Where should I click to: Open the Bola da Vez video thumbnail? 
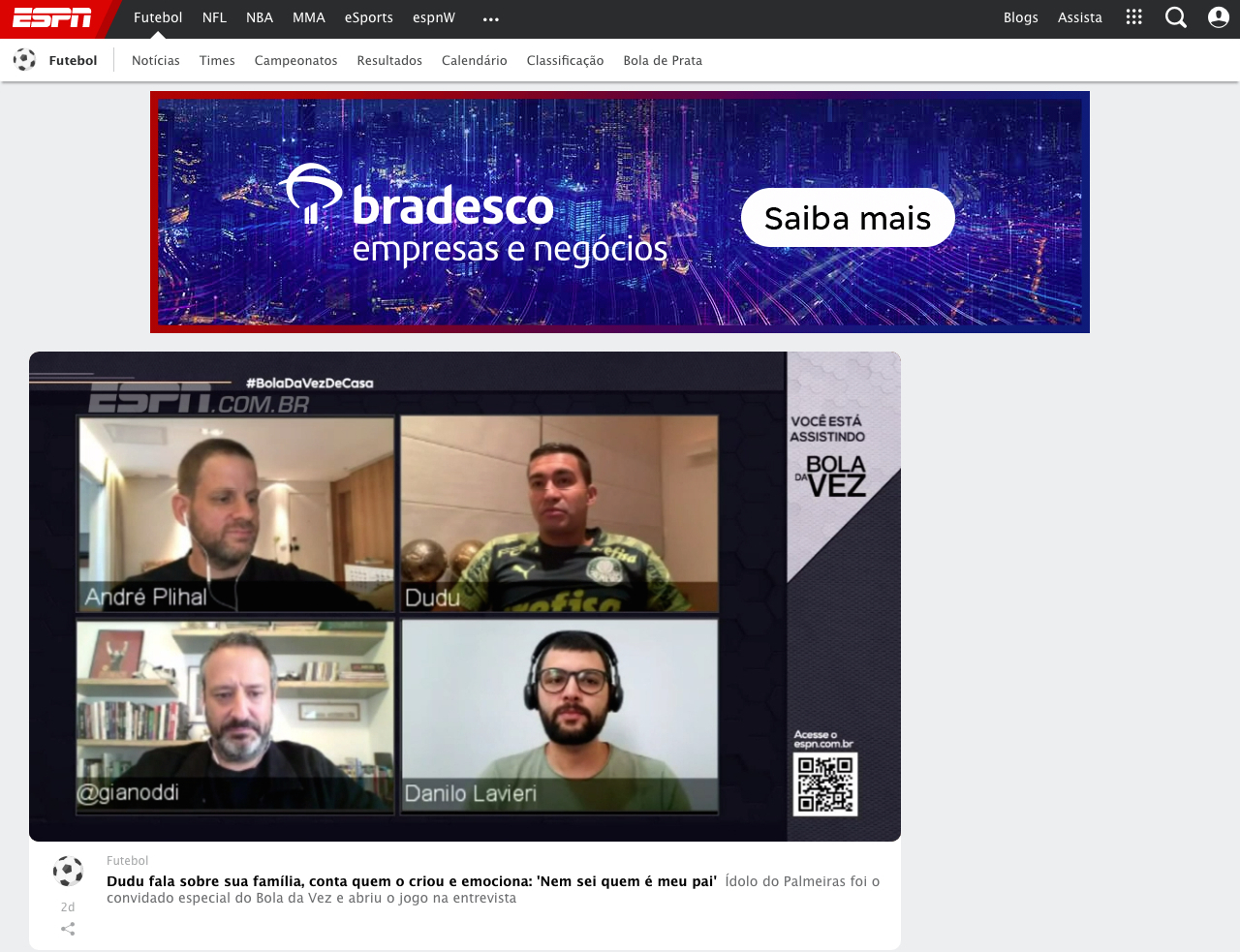click(465, 597)
